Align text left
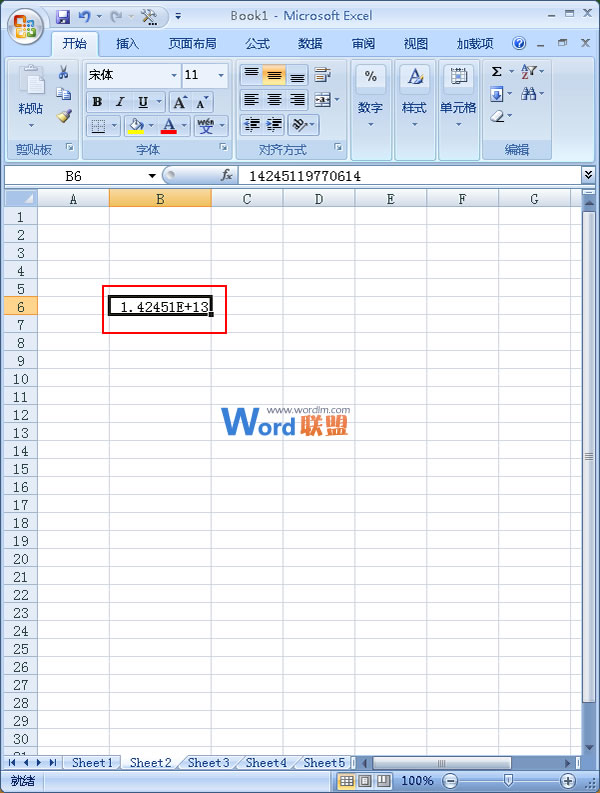 pos(251,100)
